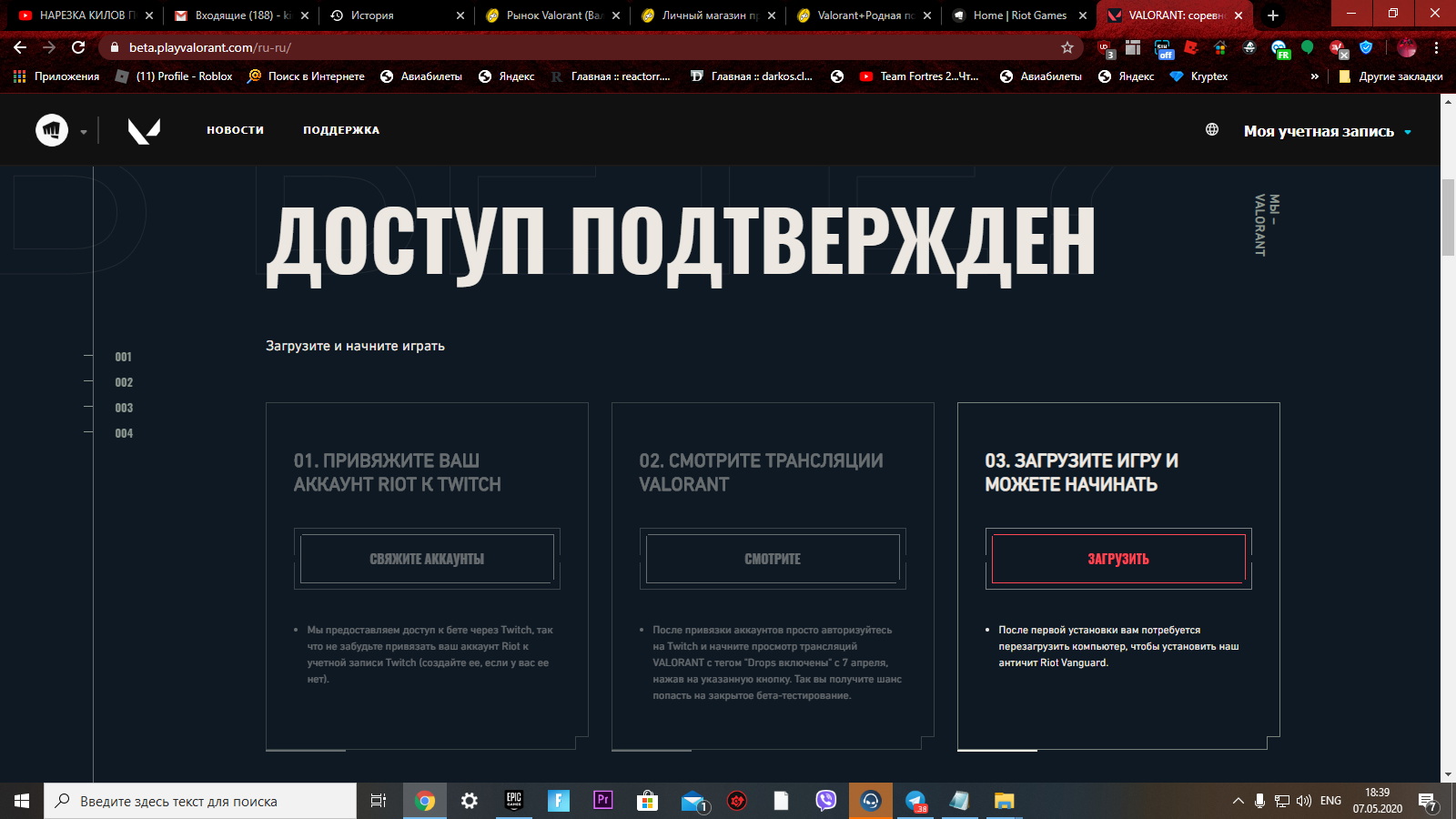Screen dimensions: 1456x819
Task: Open the Mail app on taskbar
Action: [693, 801]
